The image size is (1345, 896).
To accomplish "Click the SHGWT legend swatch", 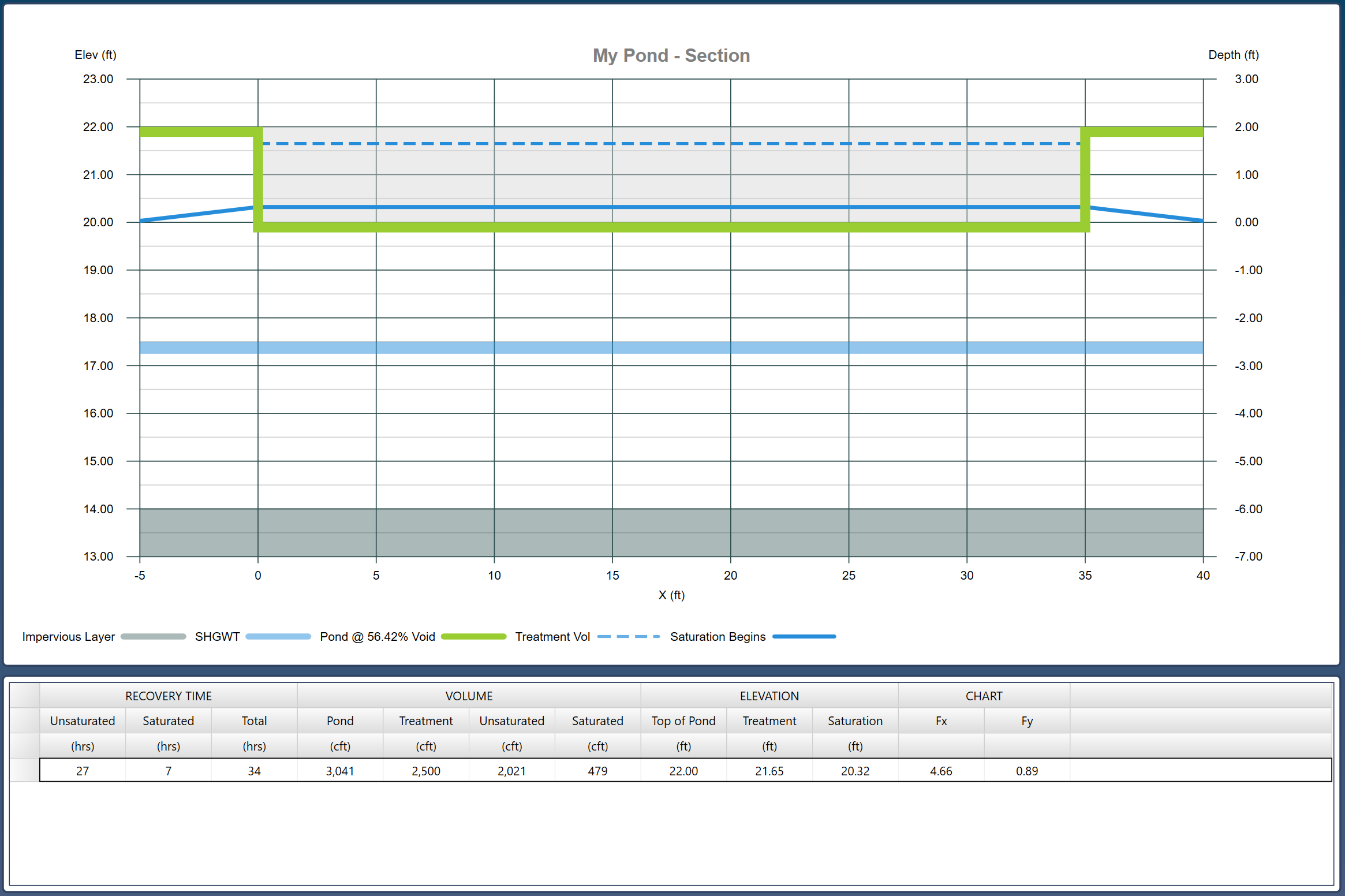I will (x=278, y=637).
